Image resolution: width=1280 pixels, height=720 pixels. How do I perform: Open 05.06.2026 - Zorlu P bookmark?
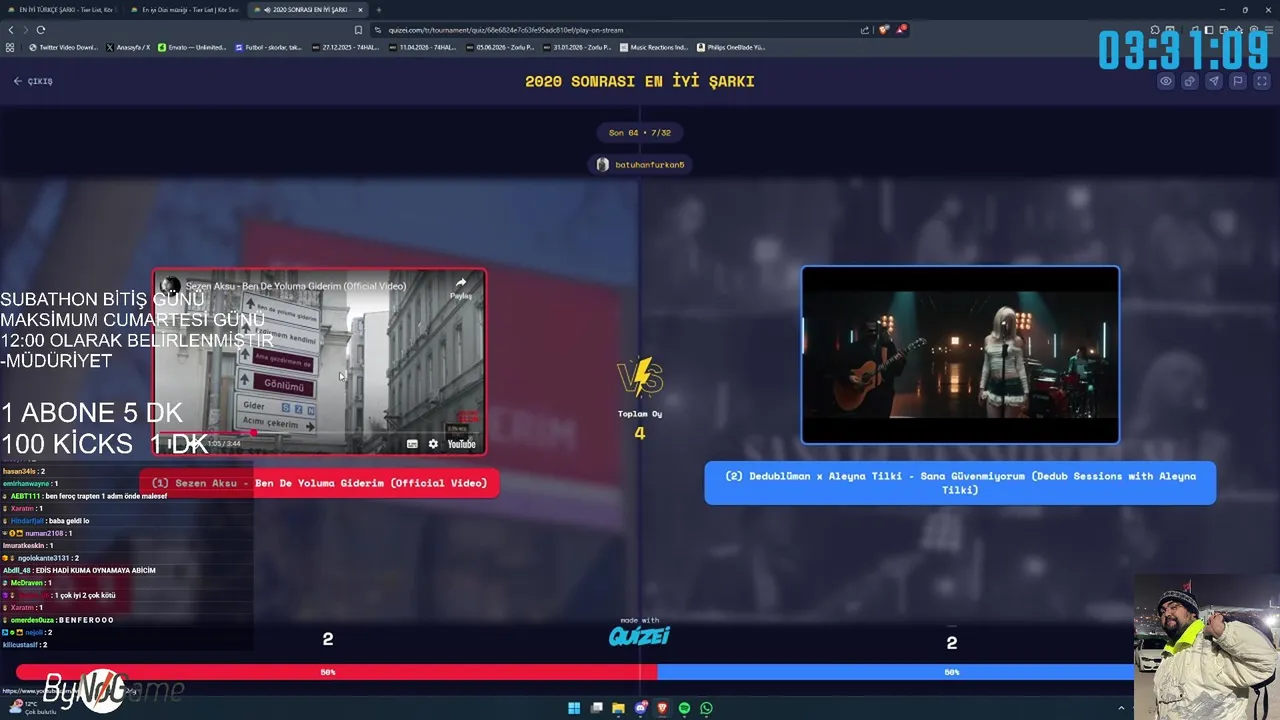pos(500,47)
